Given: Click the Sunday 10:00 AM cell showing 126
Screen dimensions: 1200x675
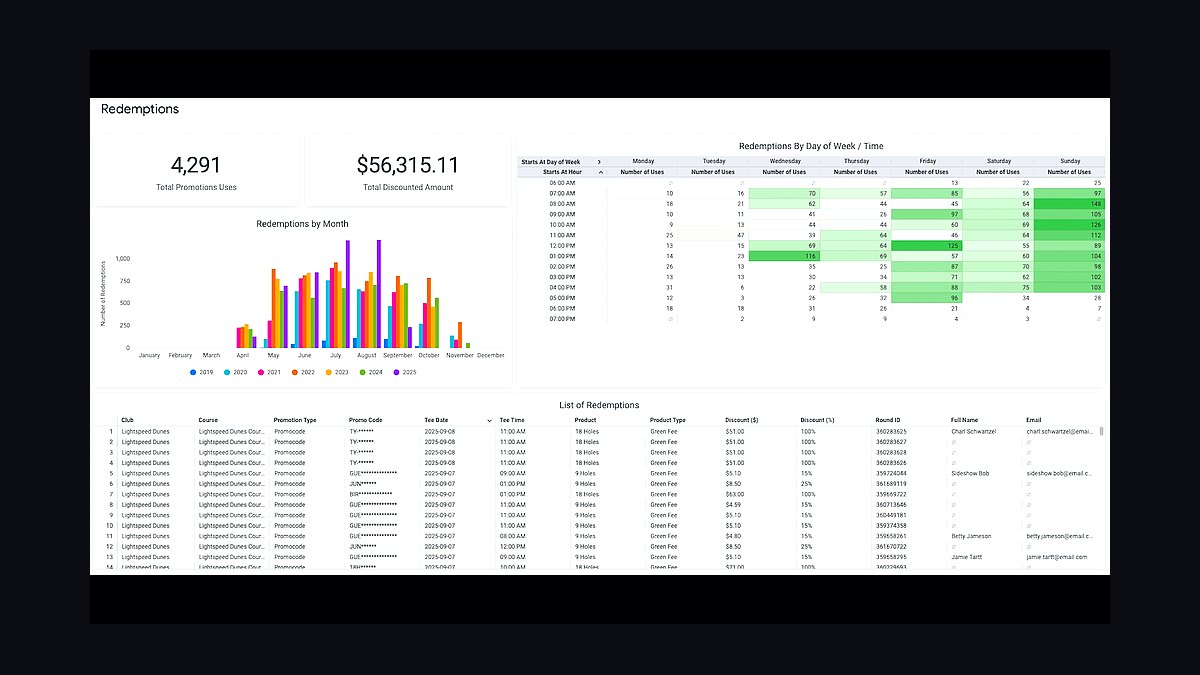Looking at the screenshot, I should coord(1069,224).
